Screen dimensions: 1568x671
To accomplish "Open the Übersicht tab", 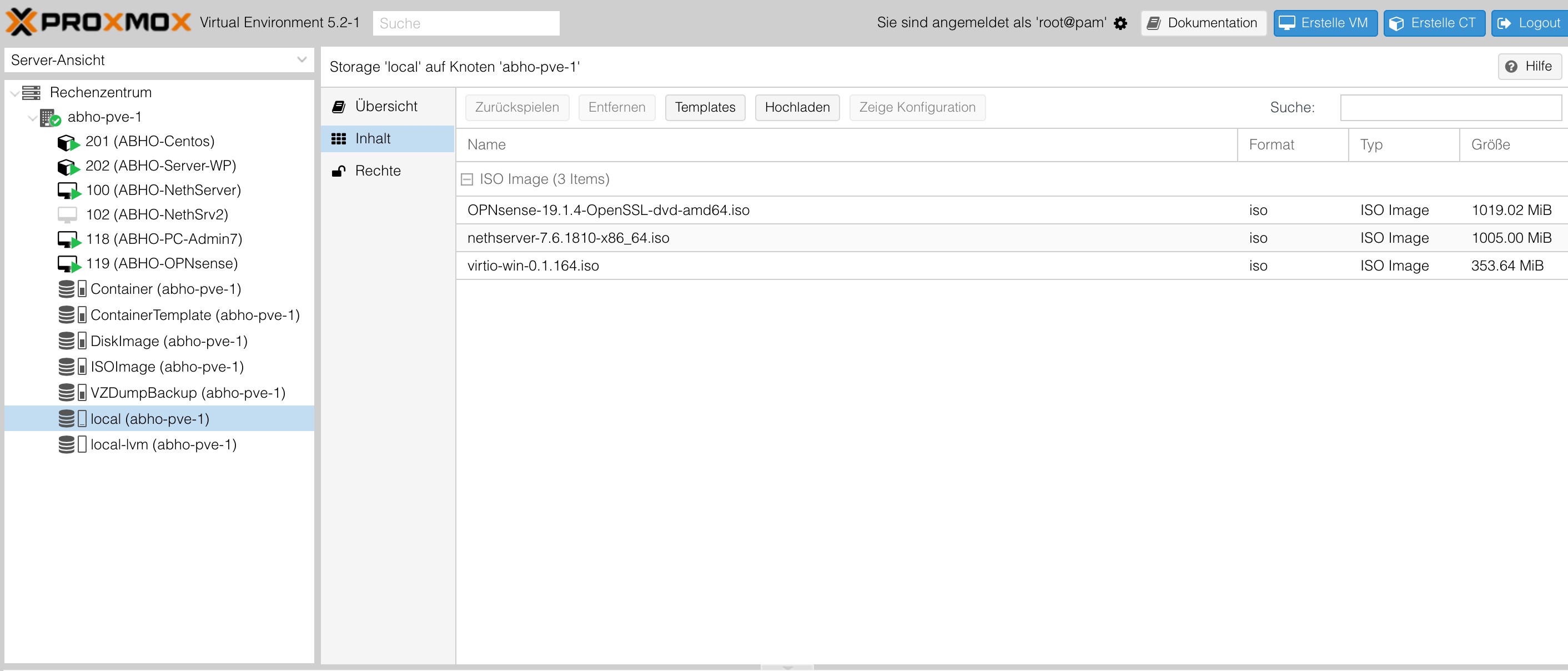I will 388,107.
